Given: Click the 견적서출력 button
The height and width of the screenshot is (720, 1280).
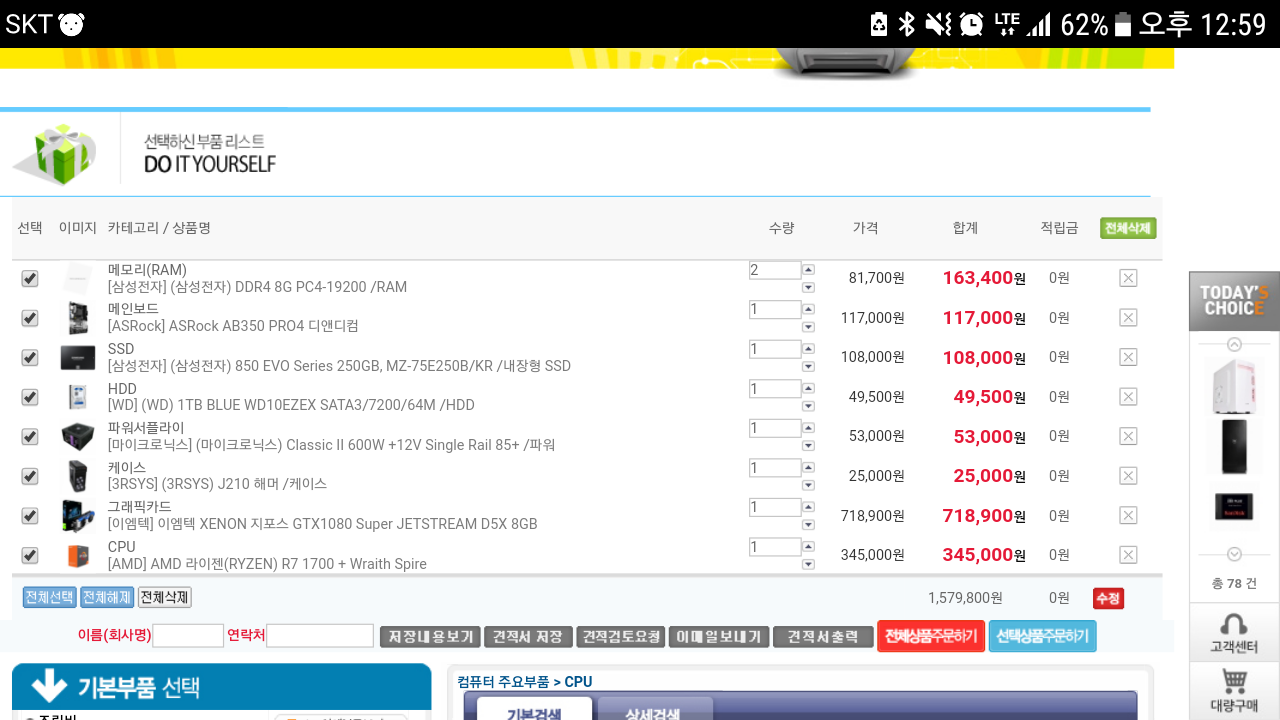Looking at the screenshot, I should (823, 636).
